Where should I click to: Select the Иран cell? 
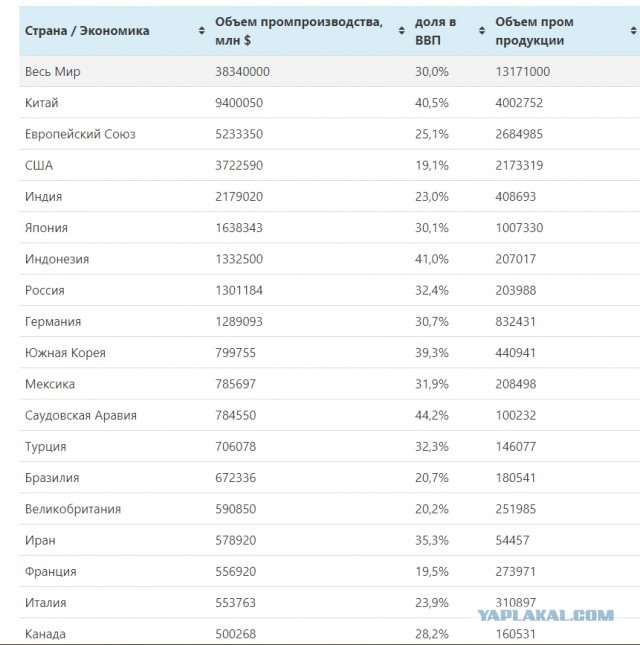click(x=40, y=541)
